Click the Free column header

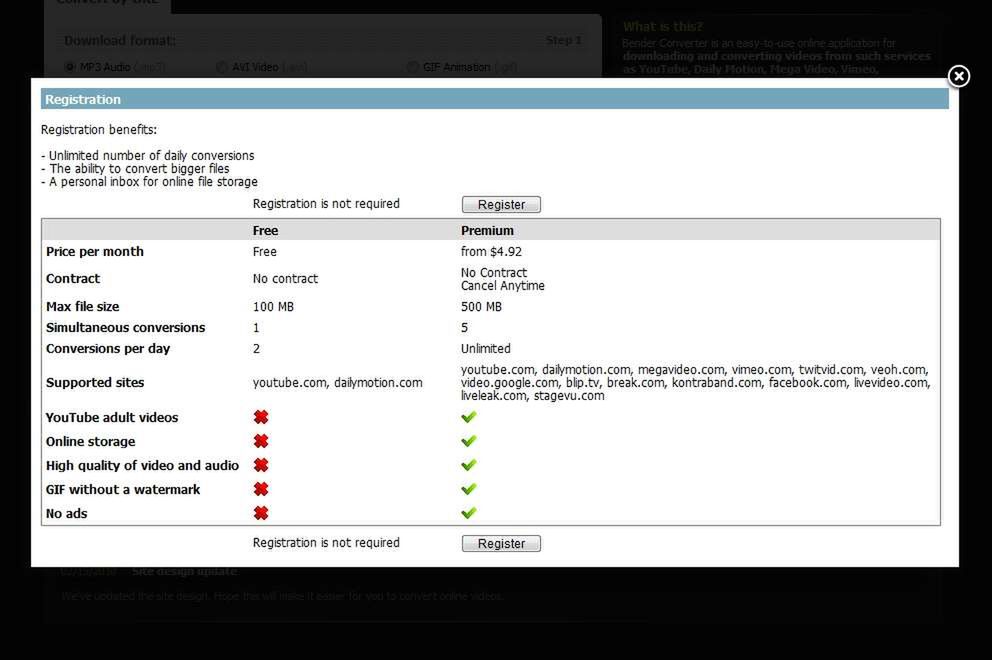click(x=265, y=230)
